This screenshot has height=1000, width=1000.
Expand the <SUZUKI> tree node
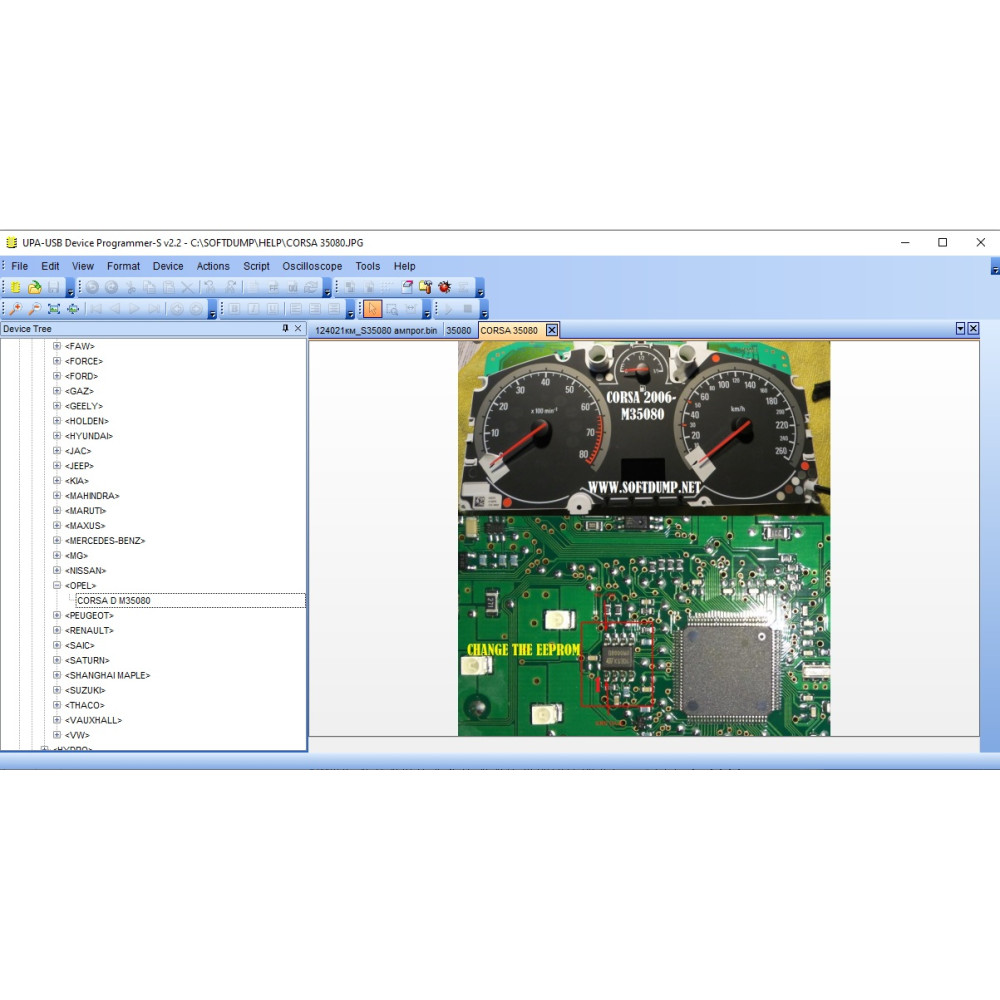point(57,690)
